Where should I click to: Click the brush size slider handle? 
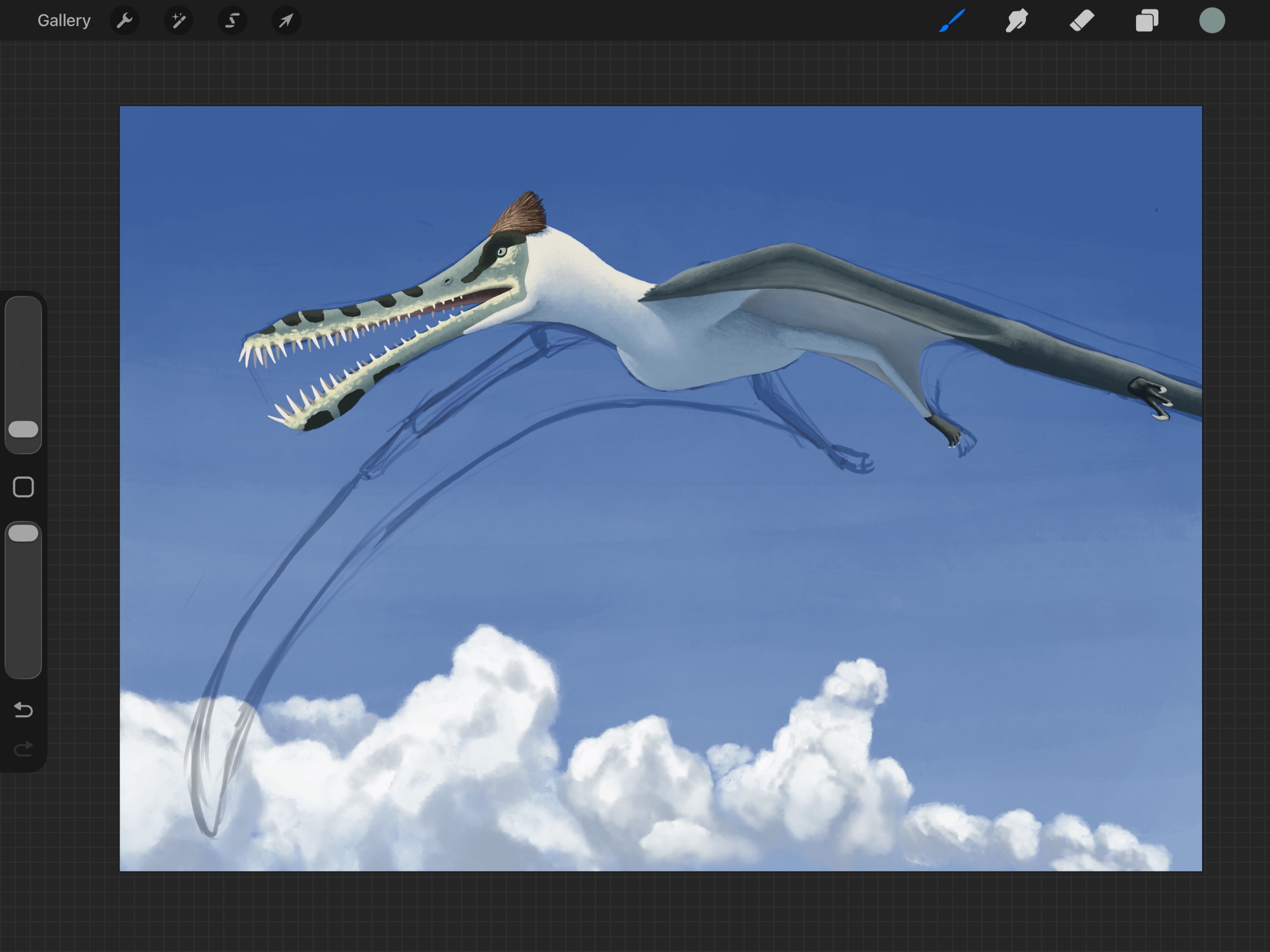[23, 429]
